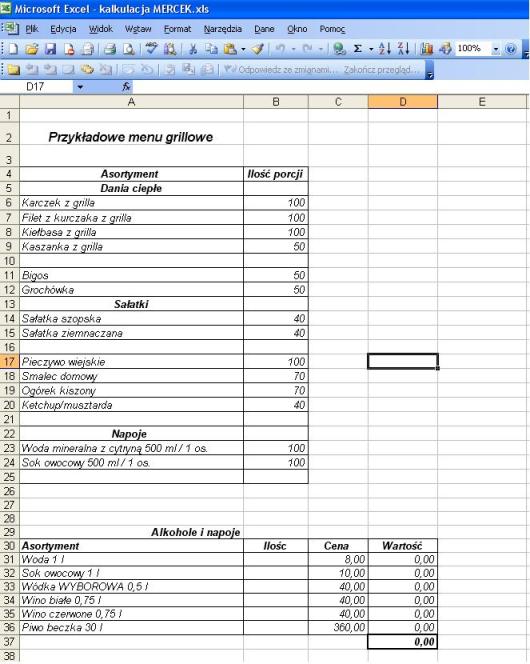The height and width of the screenshot is (664, 530).
Task: Sort descending Z to A
Action: pos(403,49)
